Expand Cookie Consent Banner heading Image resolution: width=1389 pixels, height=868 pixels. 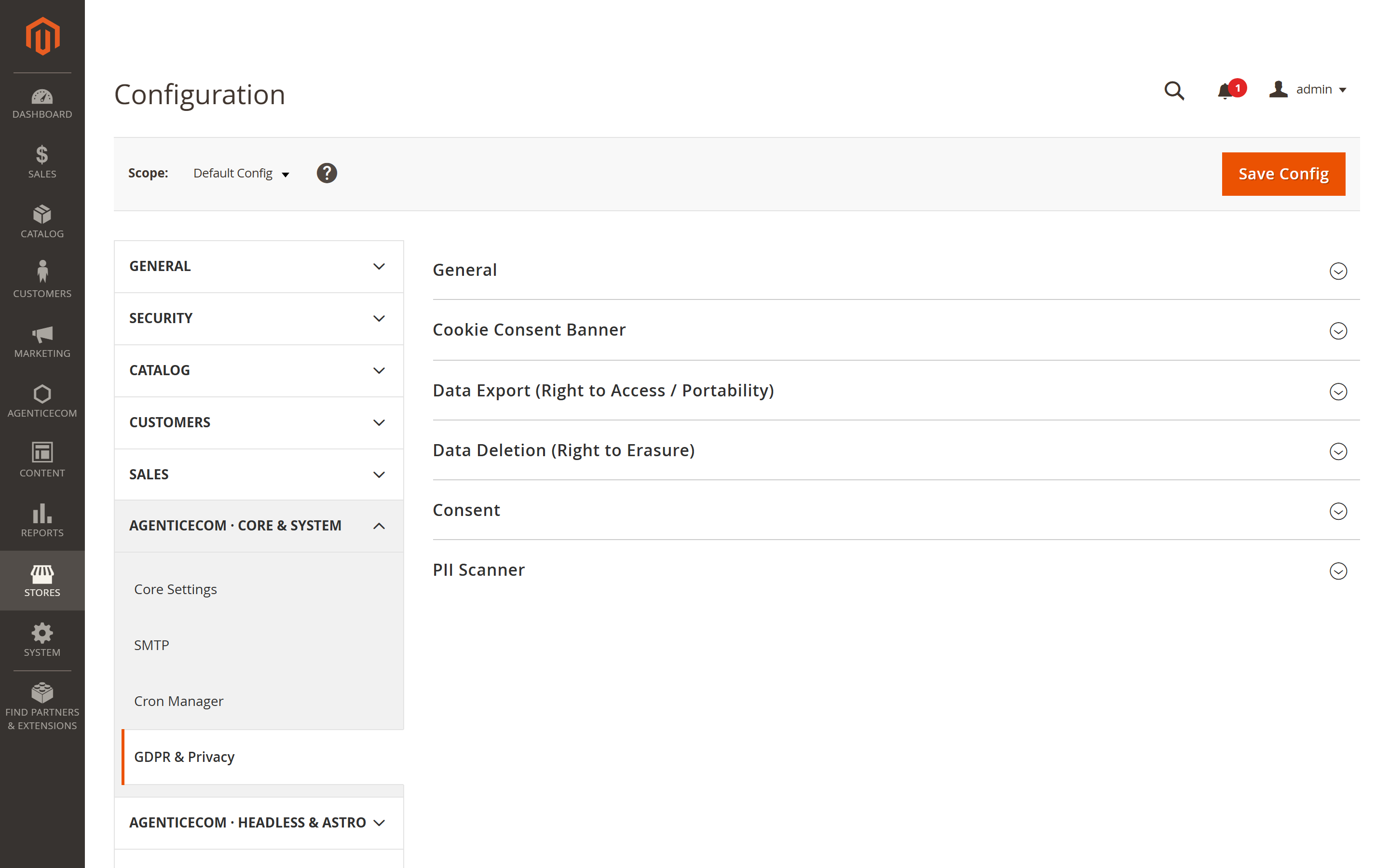[529, 329]
